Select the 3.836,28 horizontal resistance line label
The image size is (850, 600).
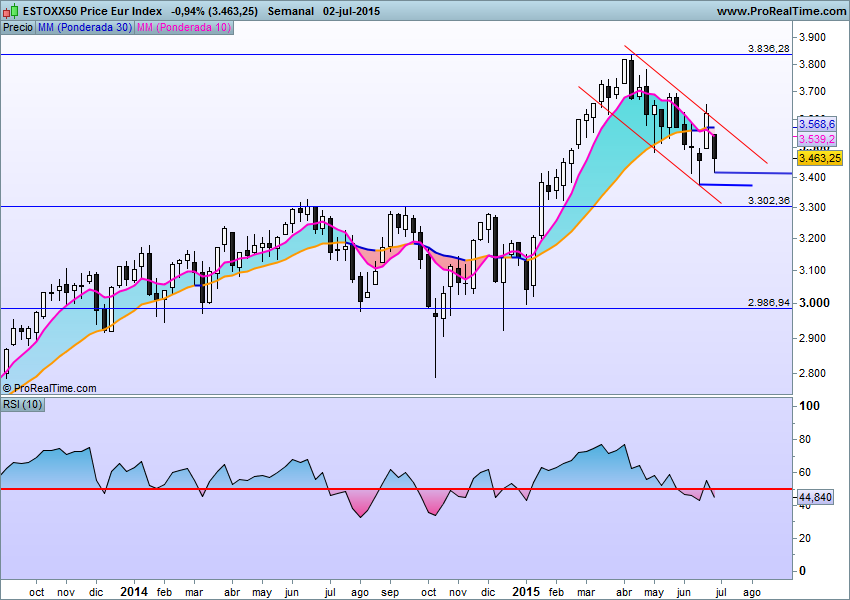(768, 48)
